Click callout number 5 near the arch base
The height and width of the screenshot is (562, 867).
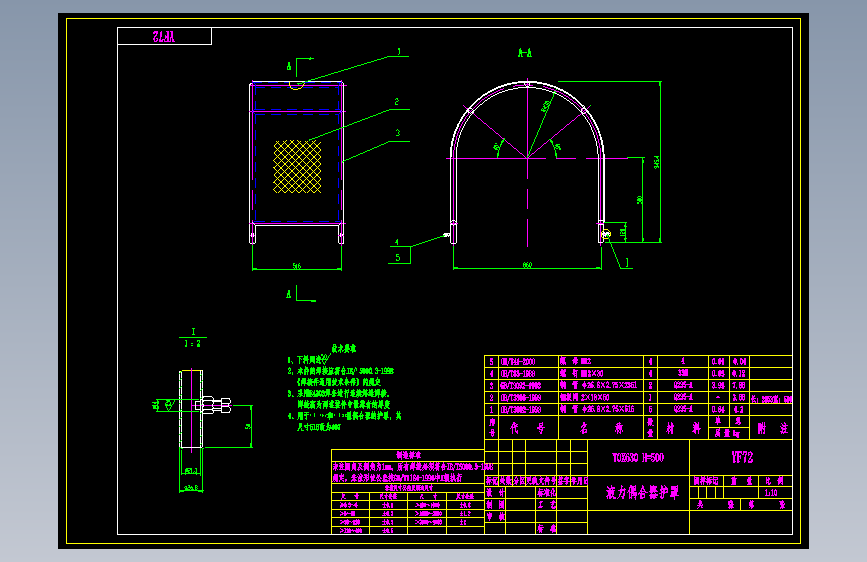coord(398,257)
